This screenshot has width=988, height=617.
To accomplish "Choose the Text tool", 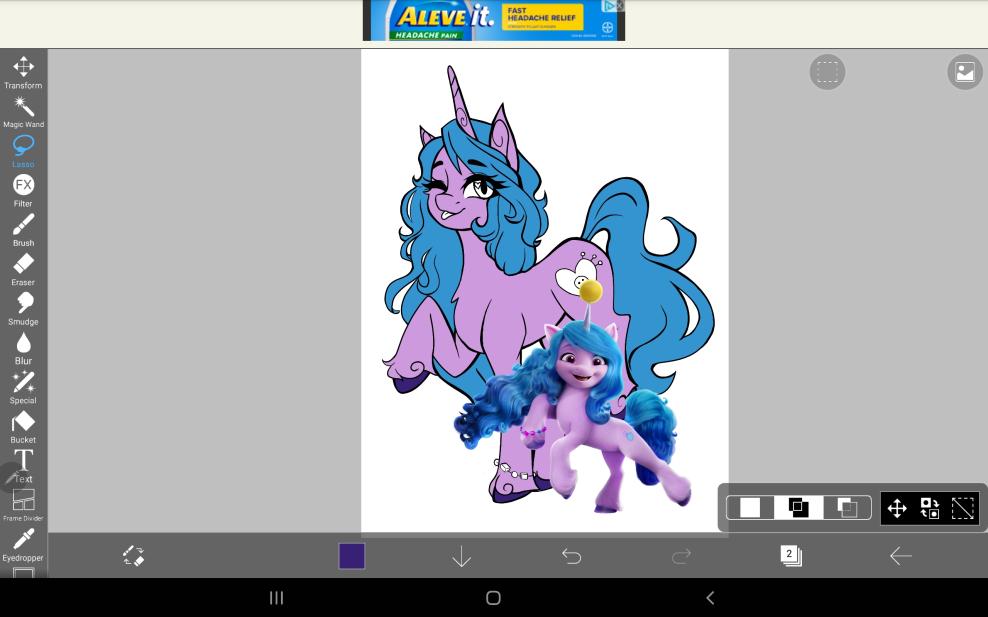I will (x=23, y=466).
